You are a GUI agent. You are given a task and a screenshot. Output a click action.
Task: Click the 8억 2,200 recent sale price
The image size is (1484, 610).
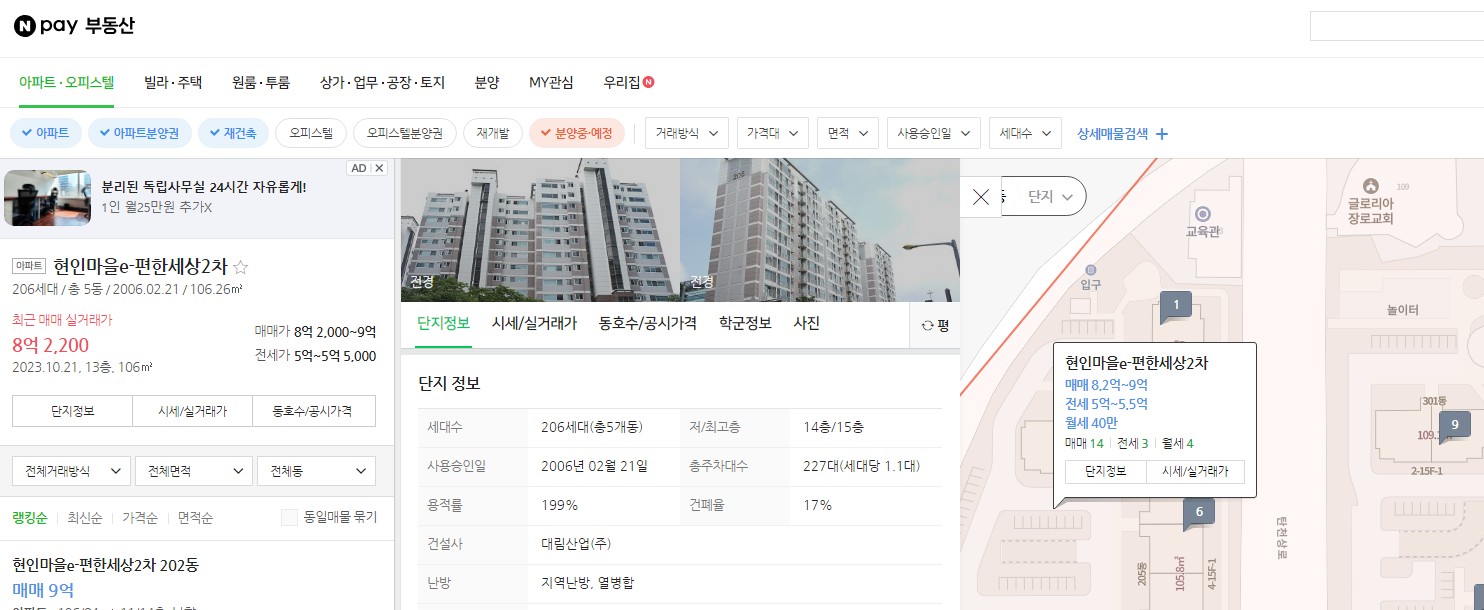51,346
